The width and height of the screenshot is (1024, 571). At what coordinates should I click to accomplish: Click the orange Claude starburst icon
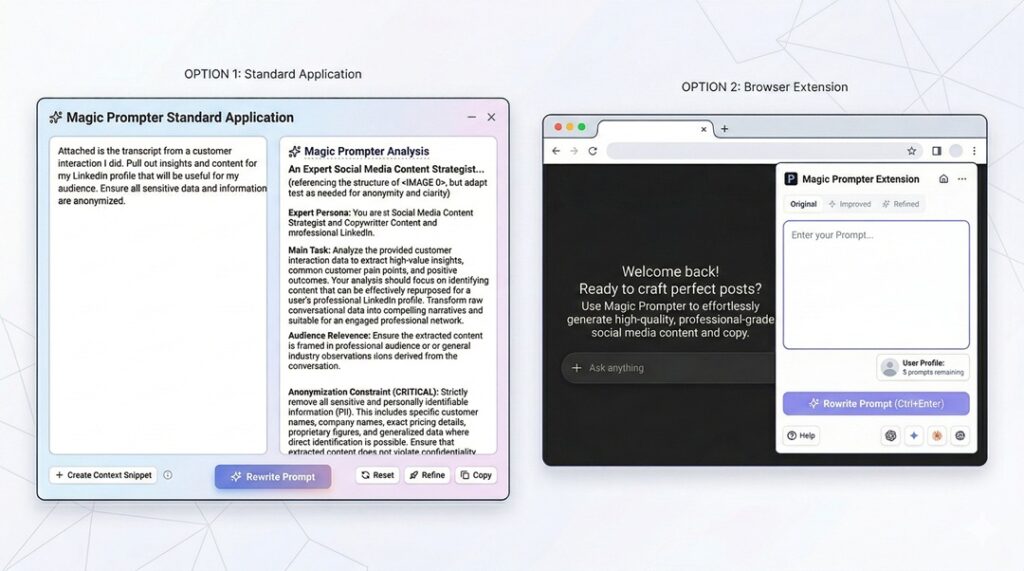point(937,436)
